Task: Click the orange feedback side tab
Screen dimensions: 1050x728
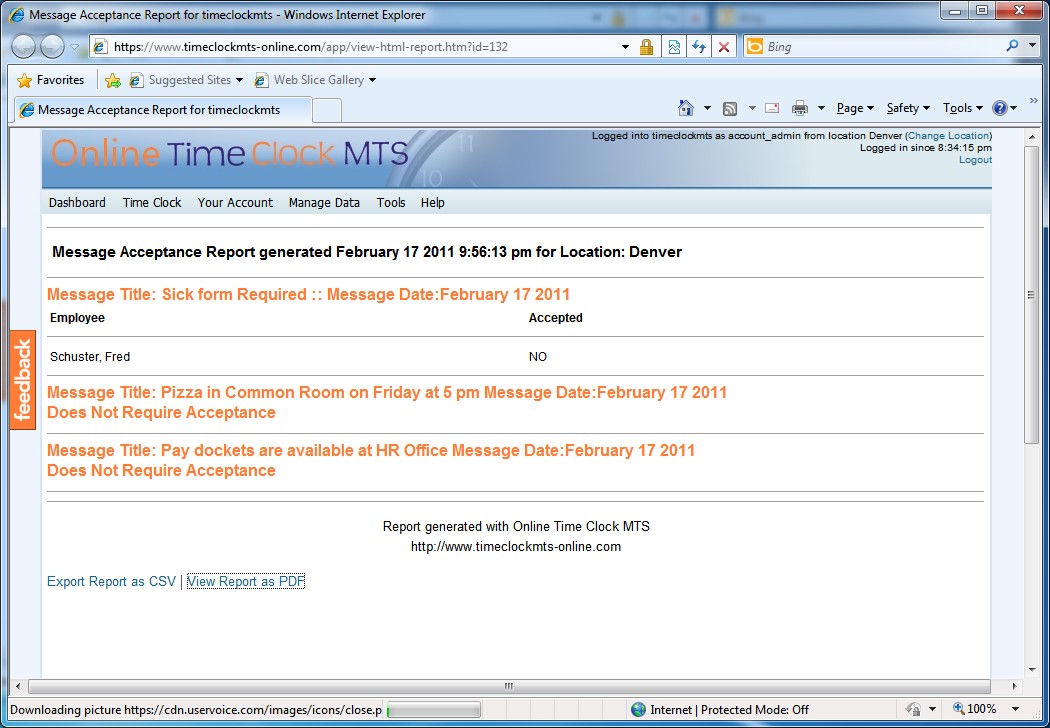Action: 23,380
